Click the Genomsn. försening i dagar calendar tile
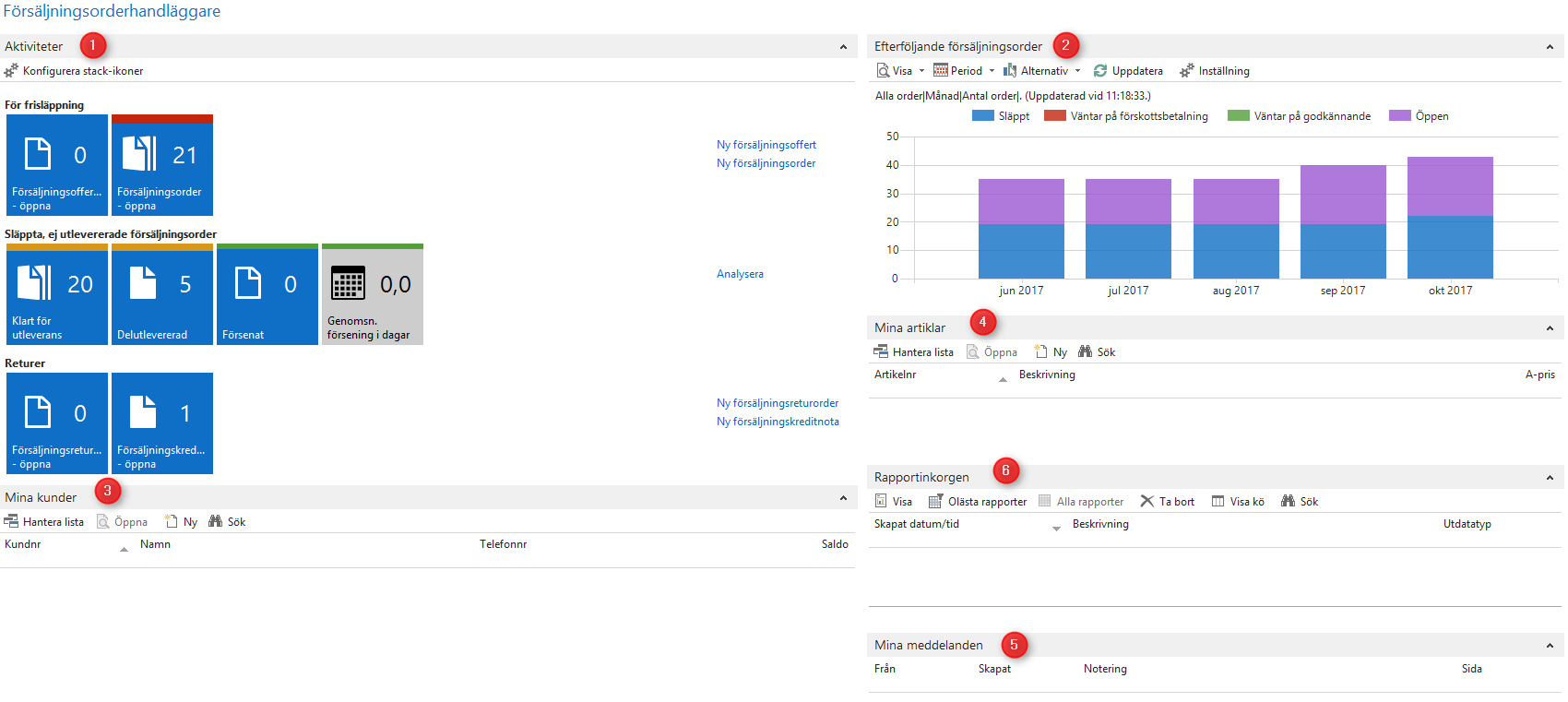The image size is (1568, 702). pos(373,294)
